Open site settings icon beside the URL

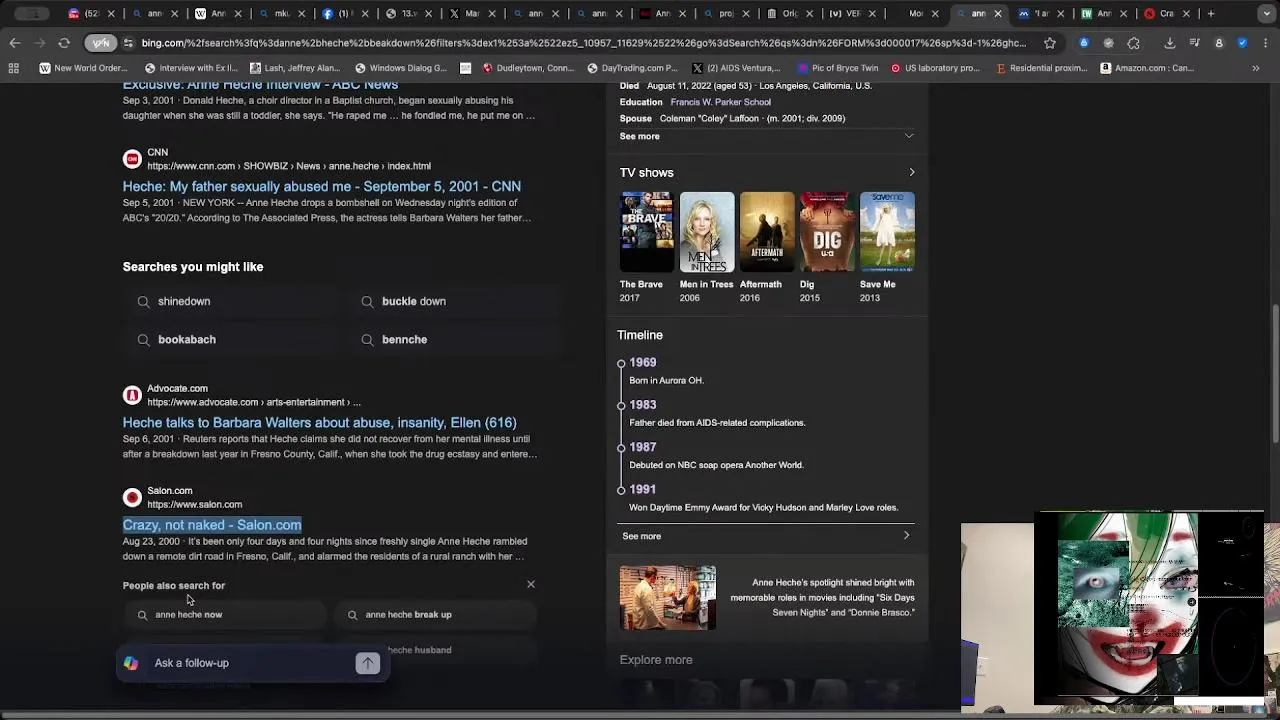128,43
